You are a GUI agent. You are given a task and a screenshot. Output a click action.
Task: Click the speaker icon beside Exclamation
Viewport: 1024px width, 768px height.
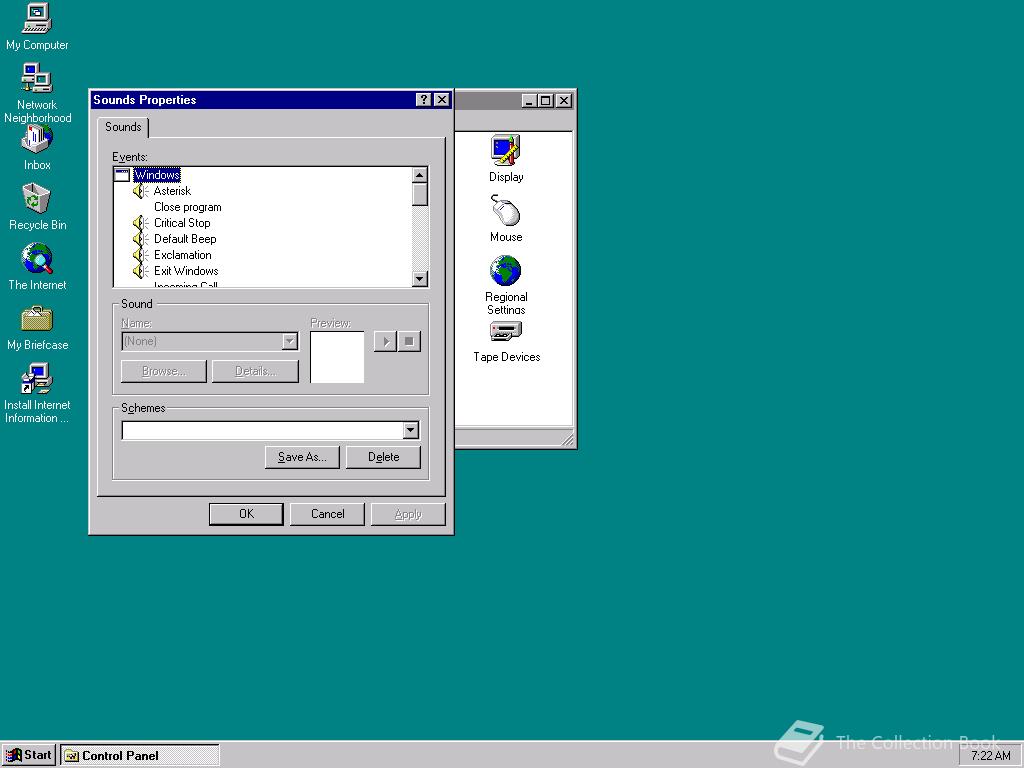click(x=140, y=255)
